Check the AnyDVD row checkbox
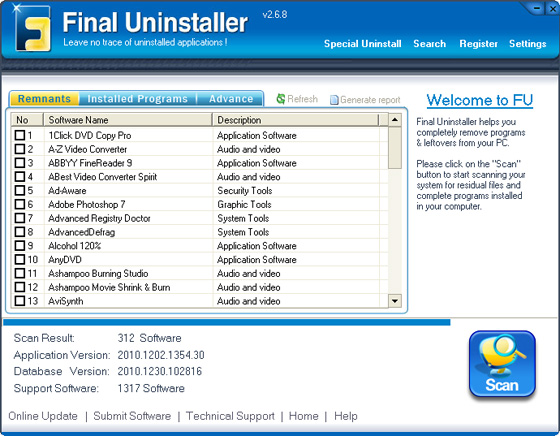 click(20, 259)
